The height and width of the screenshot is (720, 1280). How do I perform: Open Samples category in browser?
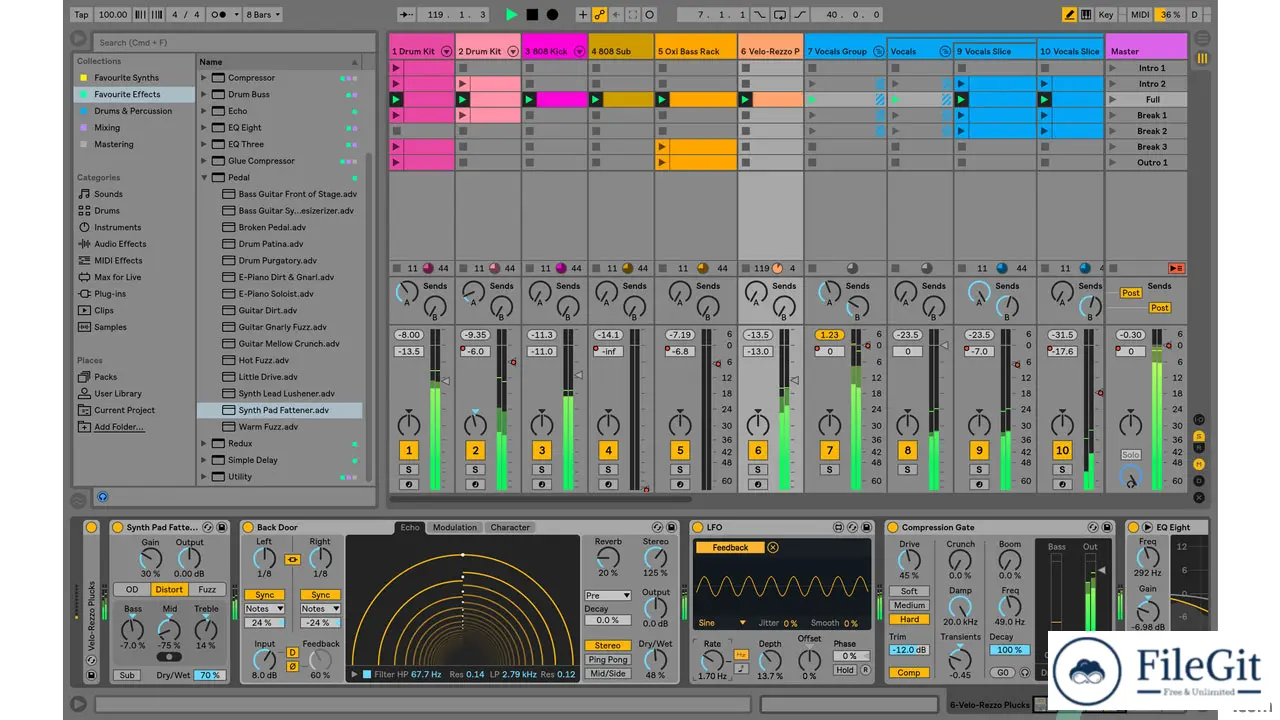110,327
